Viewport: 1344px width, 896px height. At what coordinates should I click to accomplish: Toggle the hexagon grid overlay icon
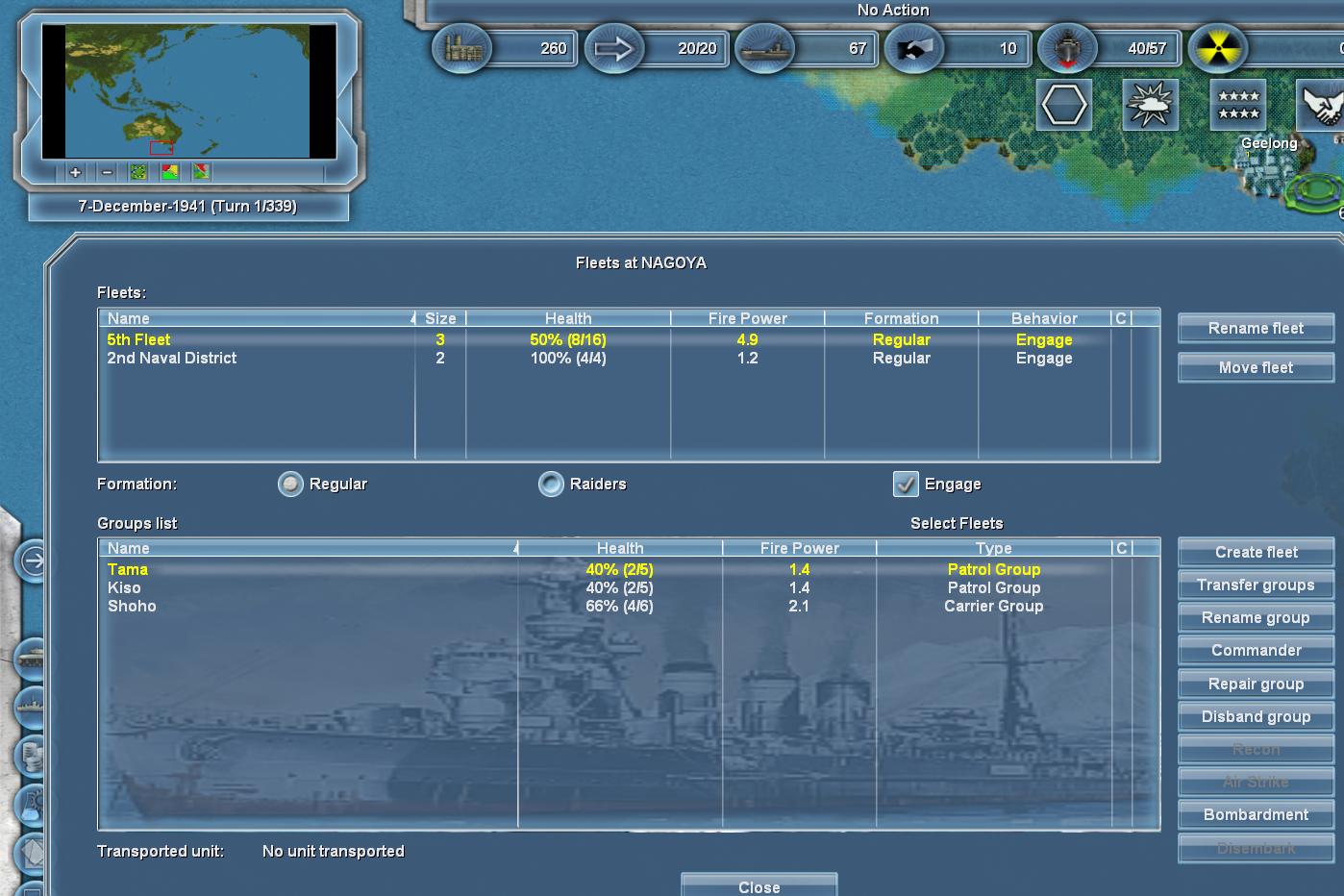tap(1064, 105)
